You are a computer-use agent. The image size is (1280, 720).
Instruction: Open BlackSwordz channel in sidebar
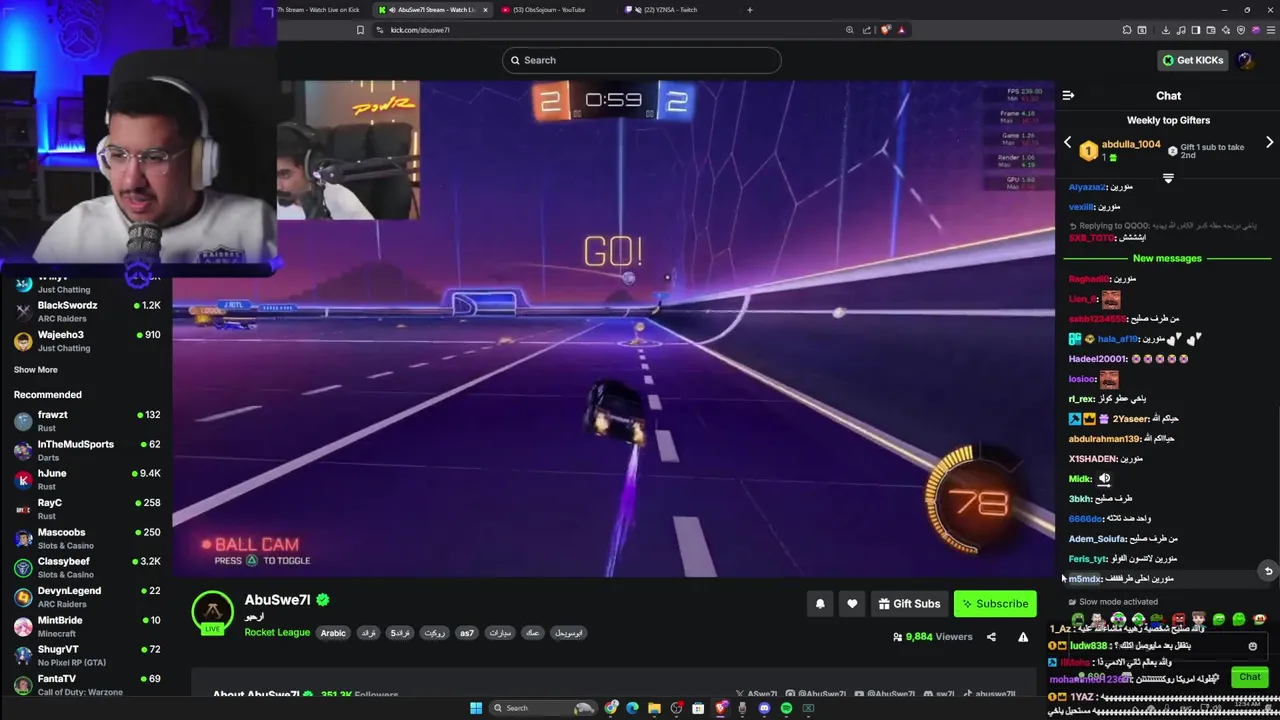click(86, 311)
